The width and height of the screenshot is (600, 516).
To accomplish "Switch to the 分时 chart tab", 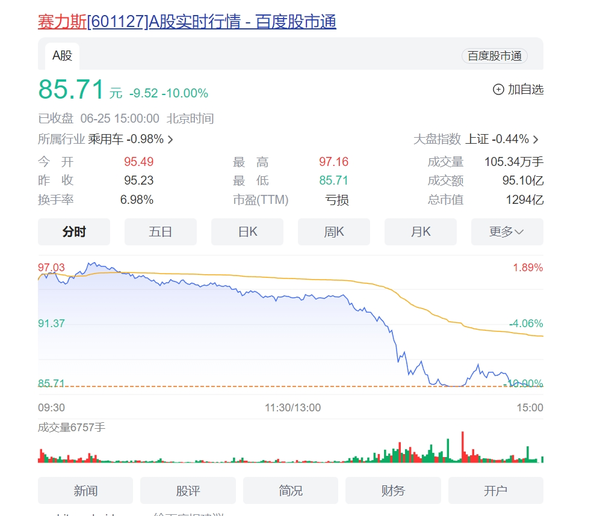I will coord(74,232).
